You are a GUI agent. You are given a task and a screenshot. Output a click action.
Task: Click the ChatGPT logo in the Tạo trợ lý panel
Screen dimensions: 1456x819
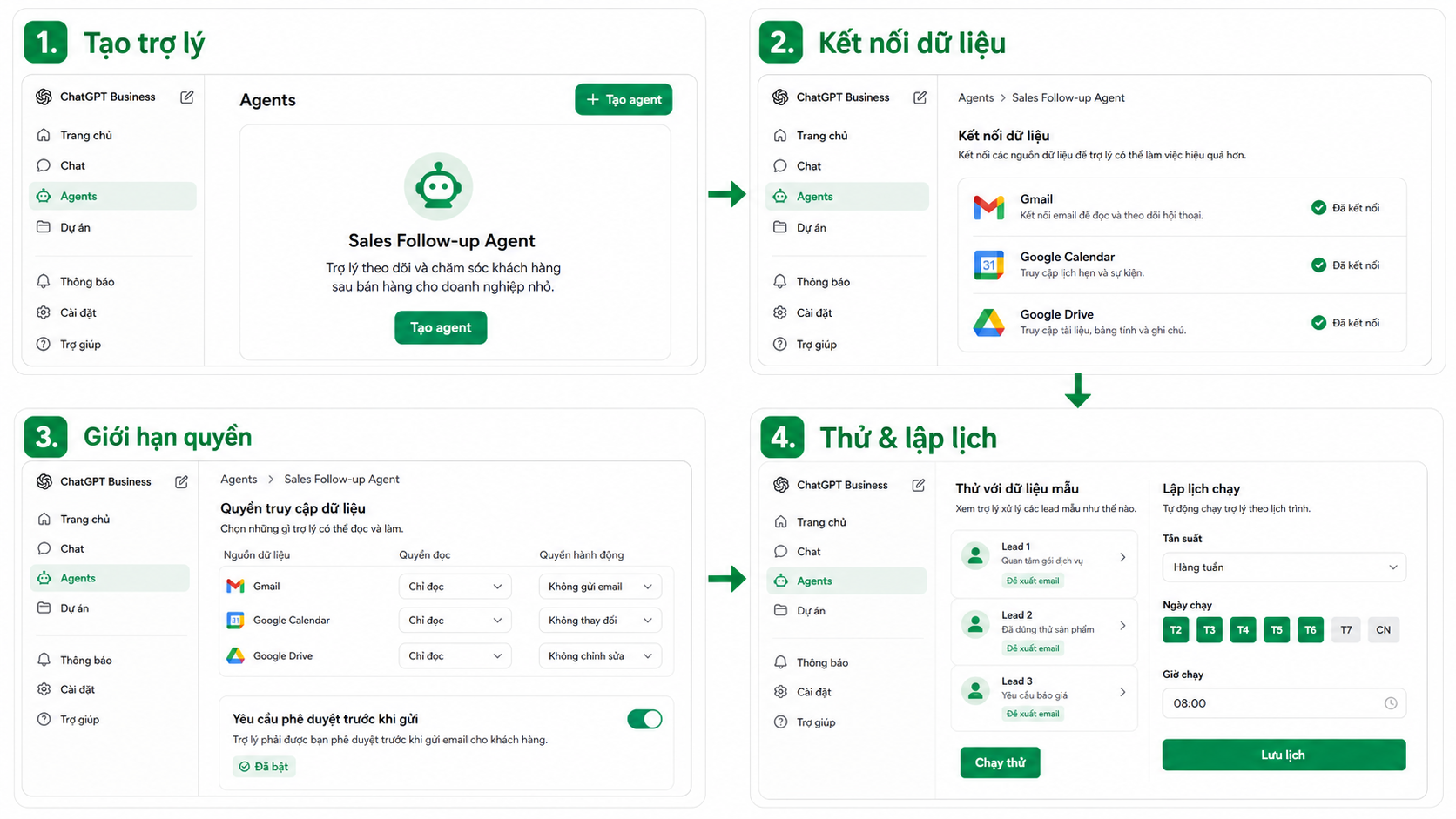tap(44, 97)
